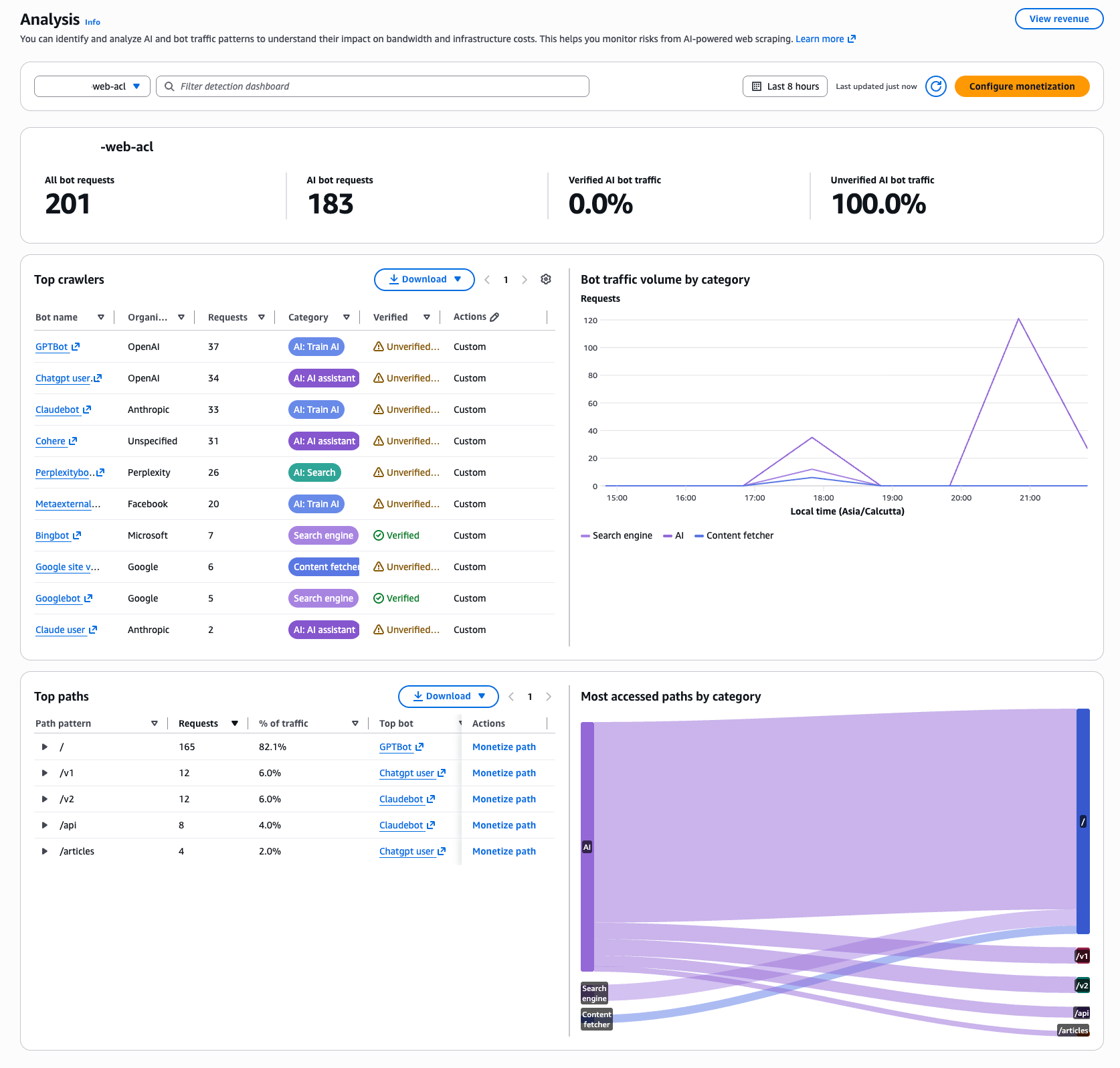
Task: Click the AI: Train AI tag on Claudebot row
Action: point(316,410)
